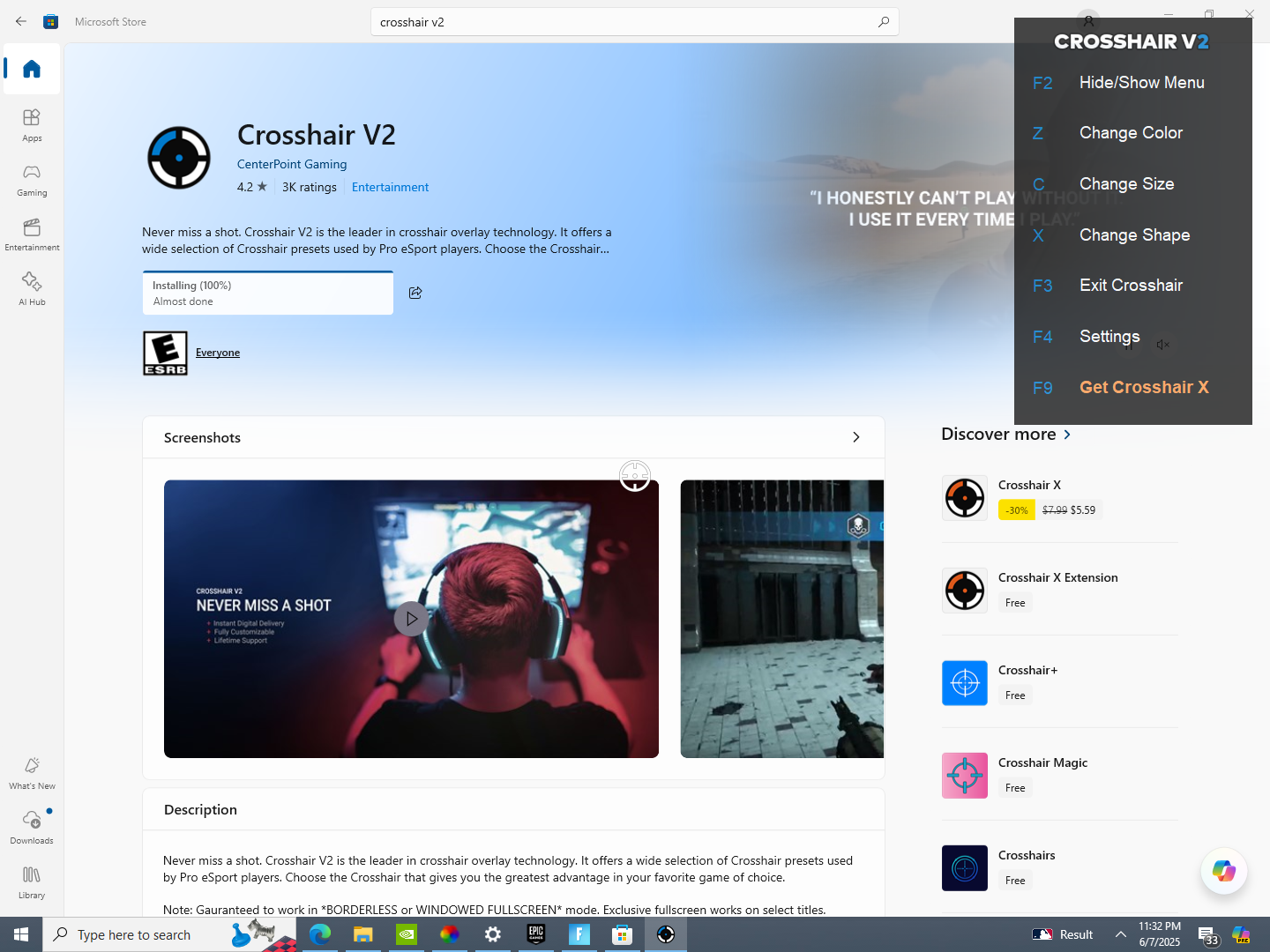Open the Crosshair X app icon
Viewport: 1270px width, 952px height.
(x=965, y=498)
